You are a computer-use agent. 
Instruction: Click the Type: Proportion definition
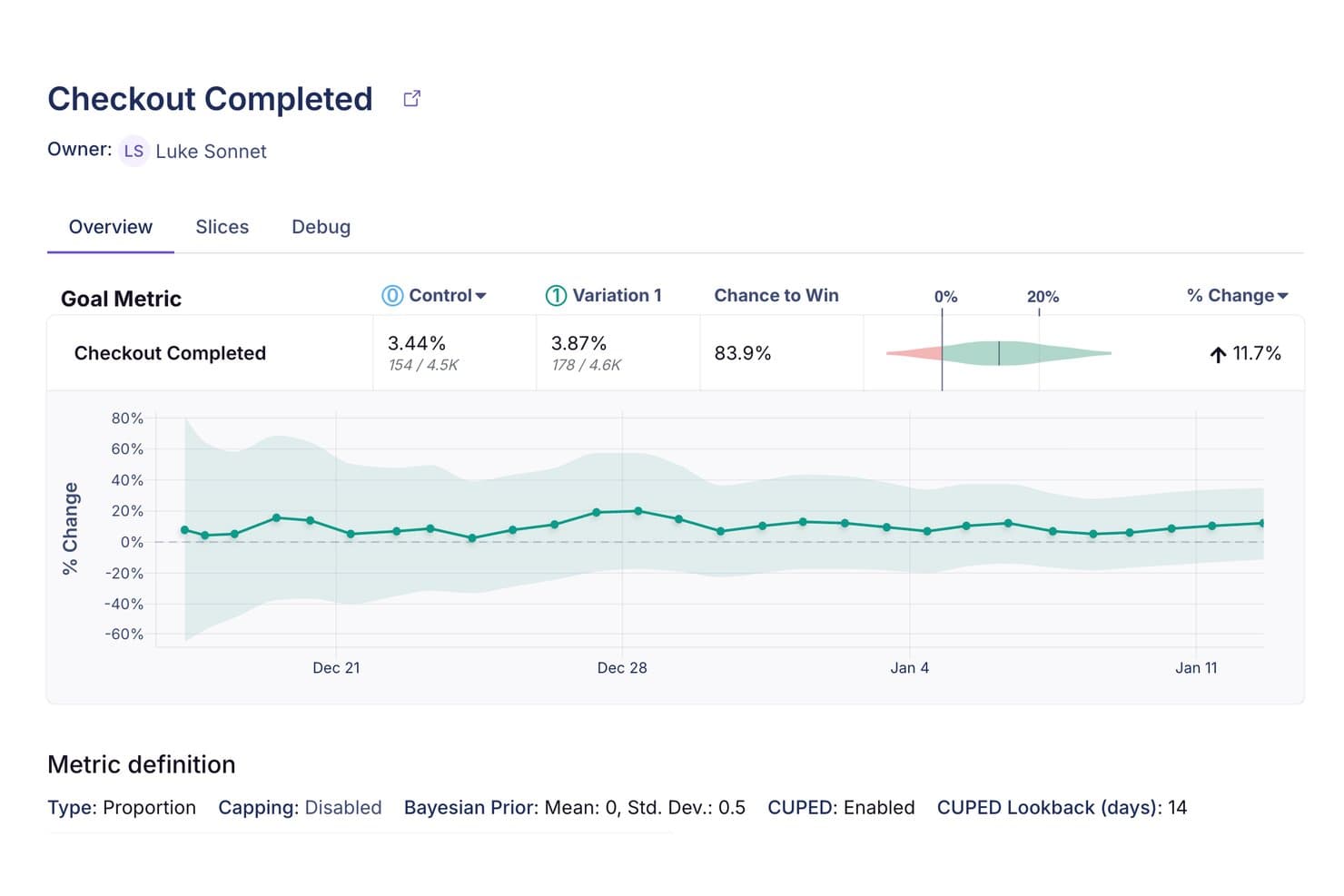[x=122, y=808]
